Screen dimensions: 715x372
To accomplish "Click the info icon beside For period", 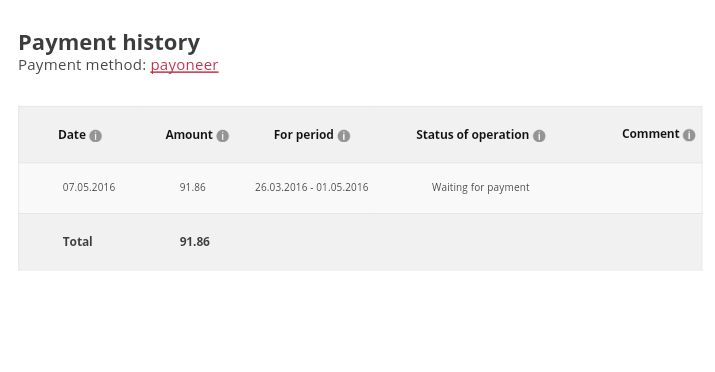I will (344, 136).
